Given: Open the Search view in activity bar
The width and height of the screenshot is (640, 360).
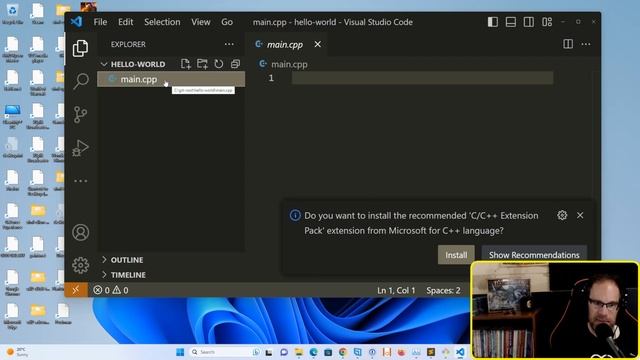Looking at the screenshot, I should click(80, 81).
